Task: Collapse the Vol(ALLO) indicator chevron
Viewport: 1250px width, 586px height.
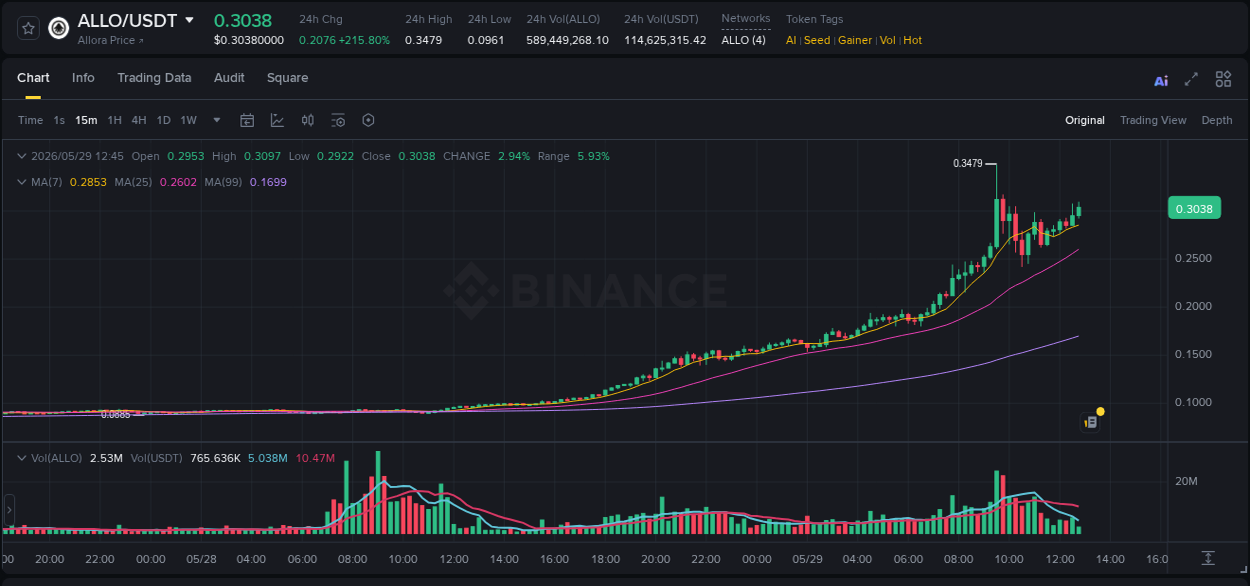Action: [22, 458]
